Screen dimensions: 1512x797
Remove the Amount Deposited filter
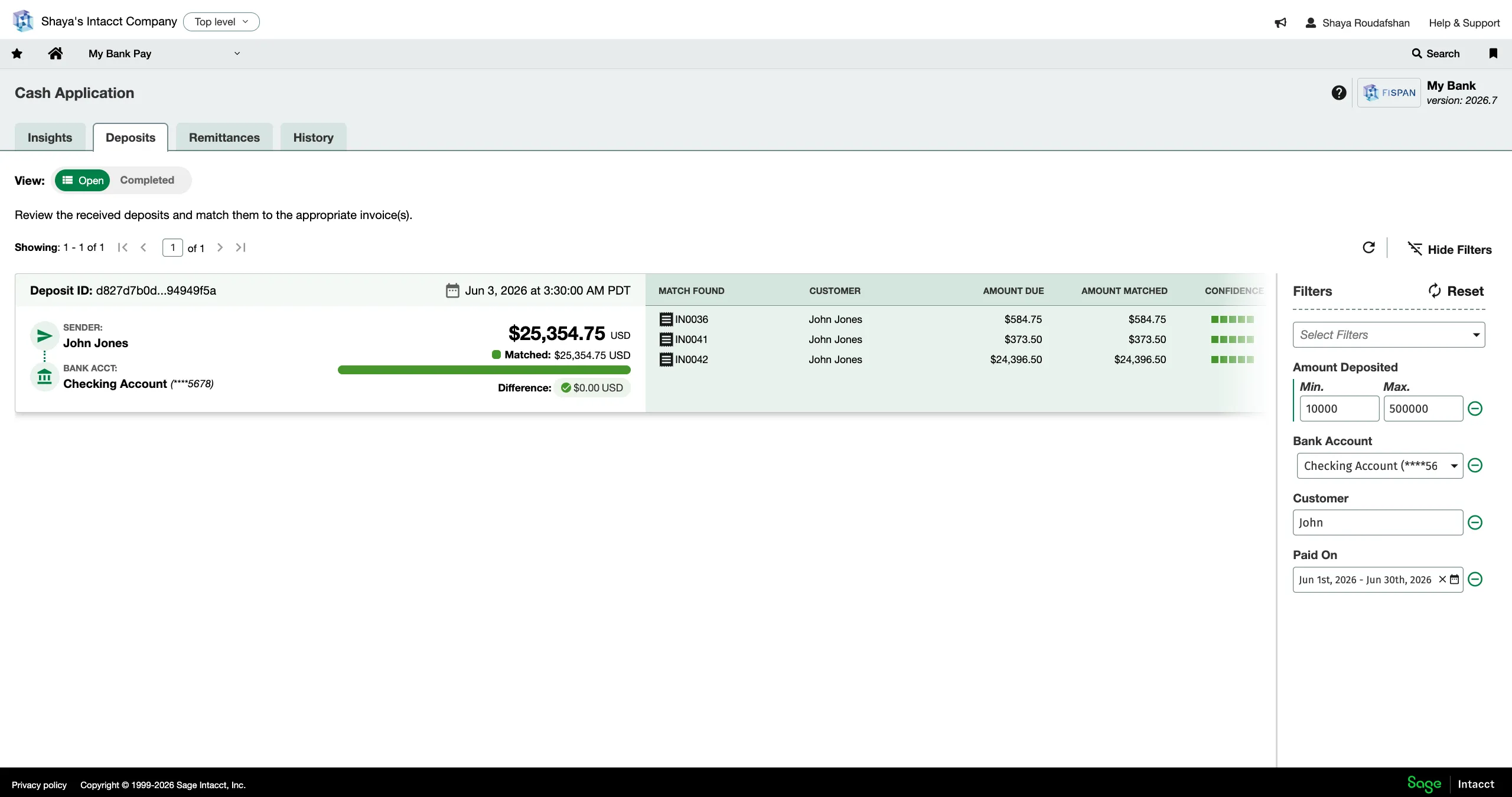(1475, 409)
